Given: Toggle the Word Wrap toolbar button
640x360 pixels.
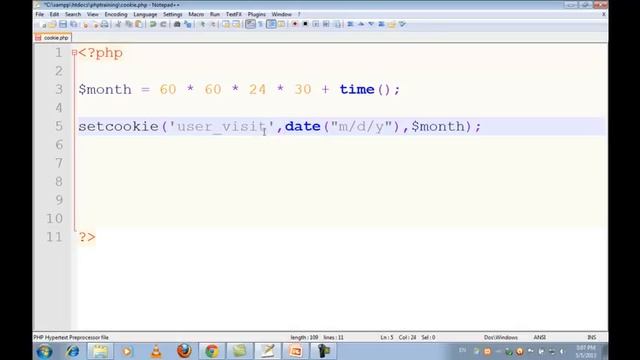Looking at the screenshot, I should click(x=250, y=24).
